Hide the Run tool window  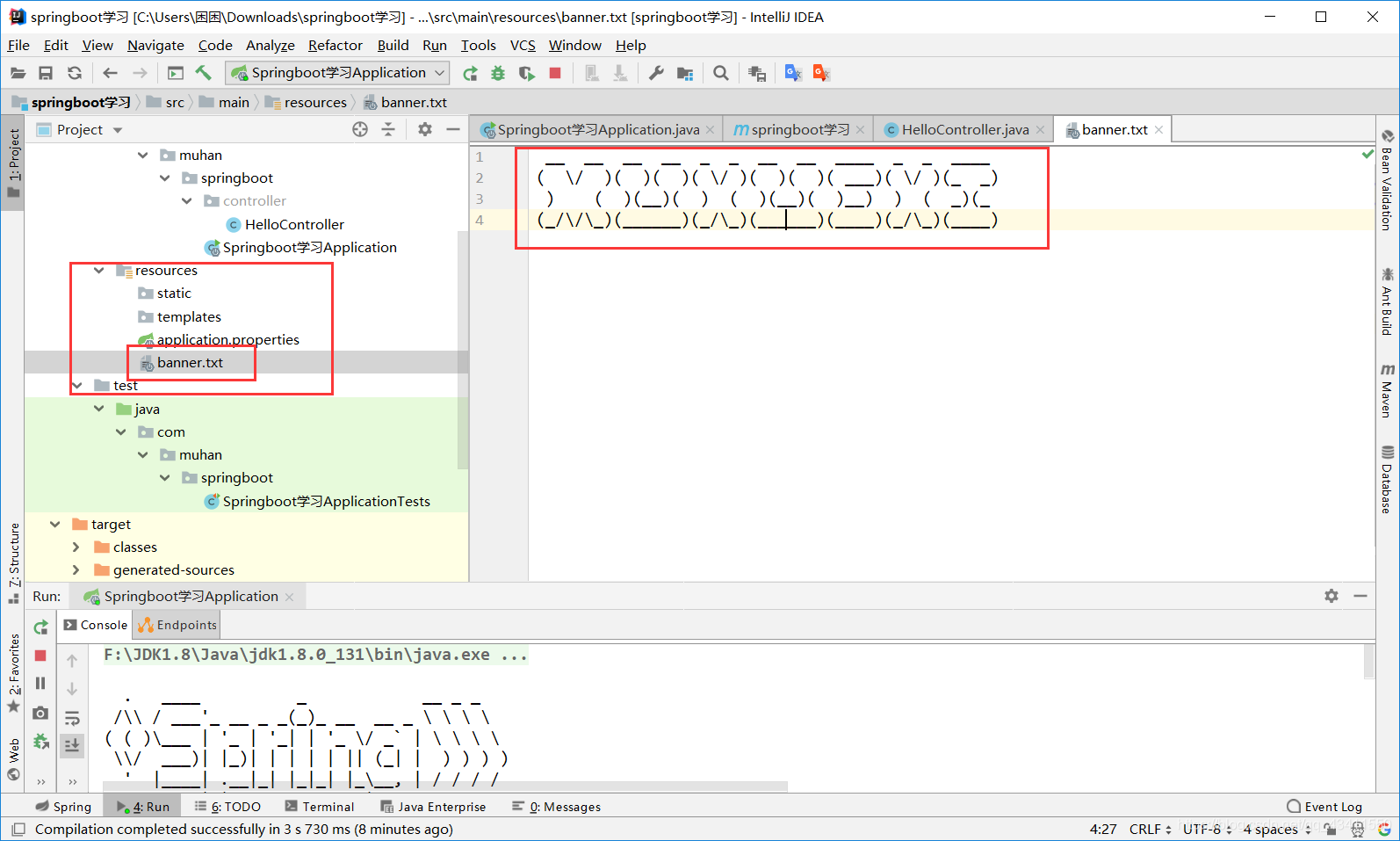pos(1360,596)
